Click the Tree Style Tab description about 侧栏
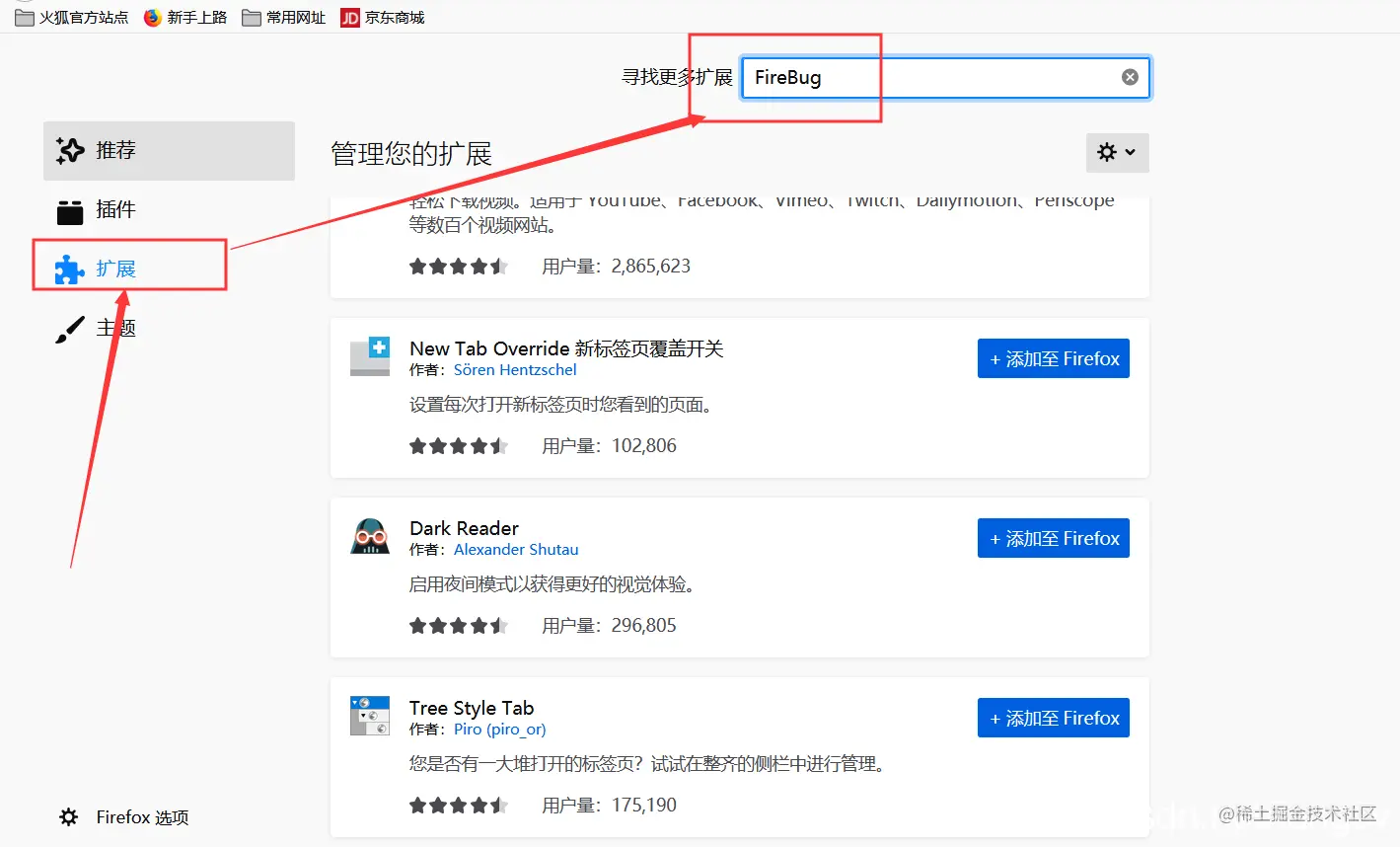Screen dimensions: 1400x847 click(x=646, y=764)
